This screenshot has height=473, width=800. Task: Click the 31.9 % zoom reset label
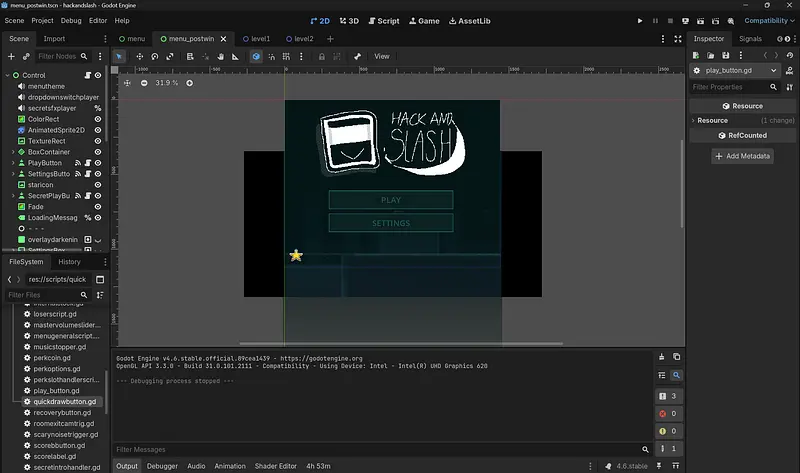(166, 83)
